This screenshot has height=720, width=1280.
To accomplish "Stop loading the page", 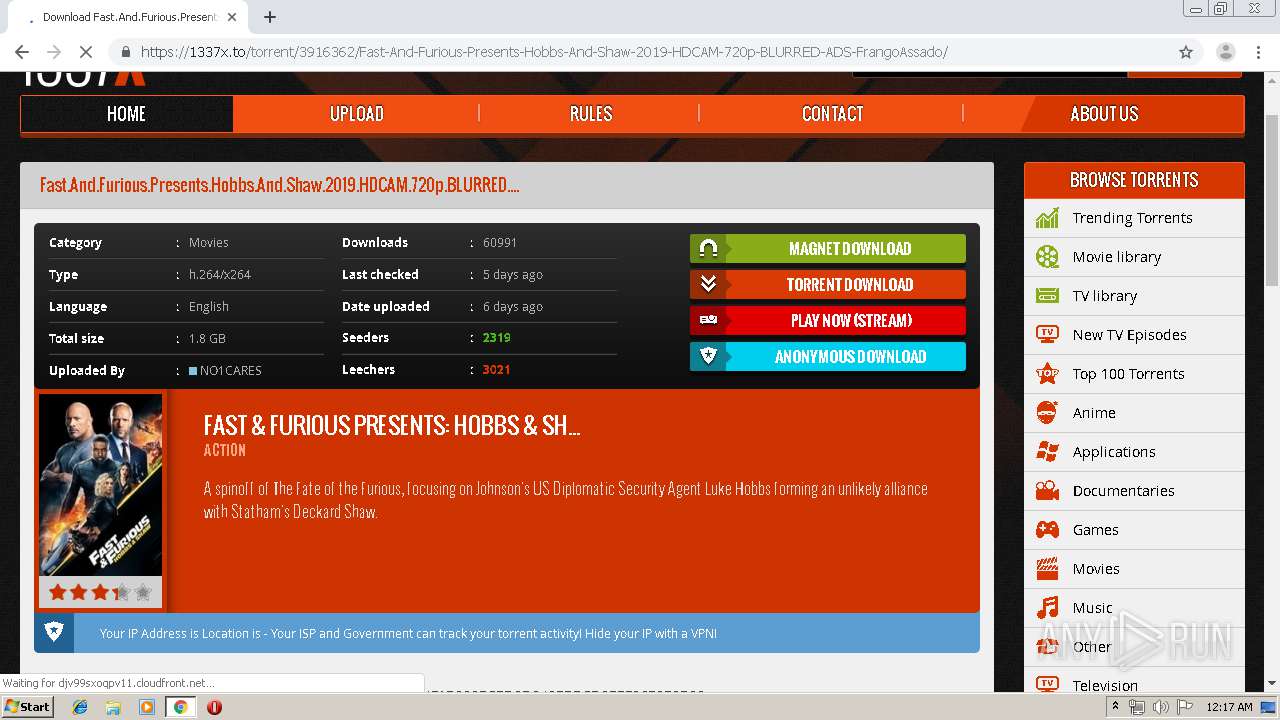I will point(85,52).
